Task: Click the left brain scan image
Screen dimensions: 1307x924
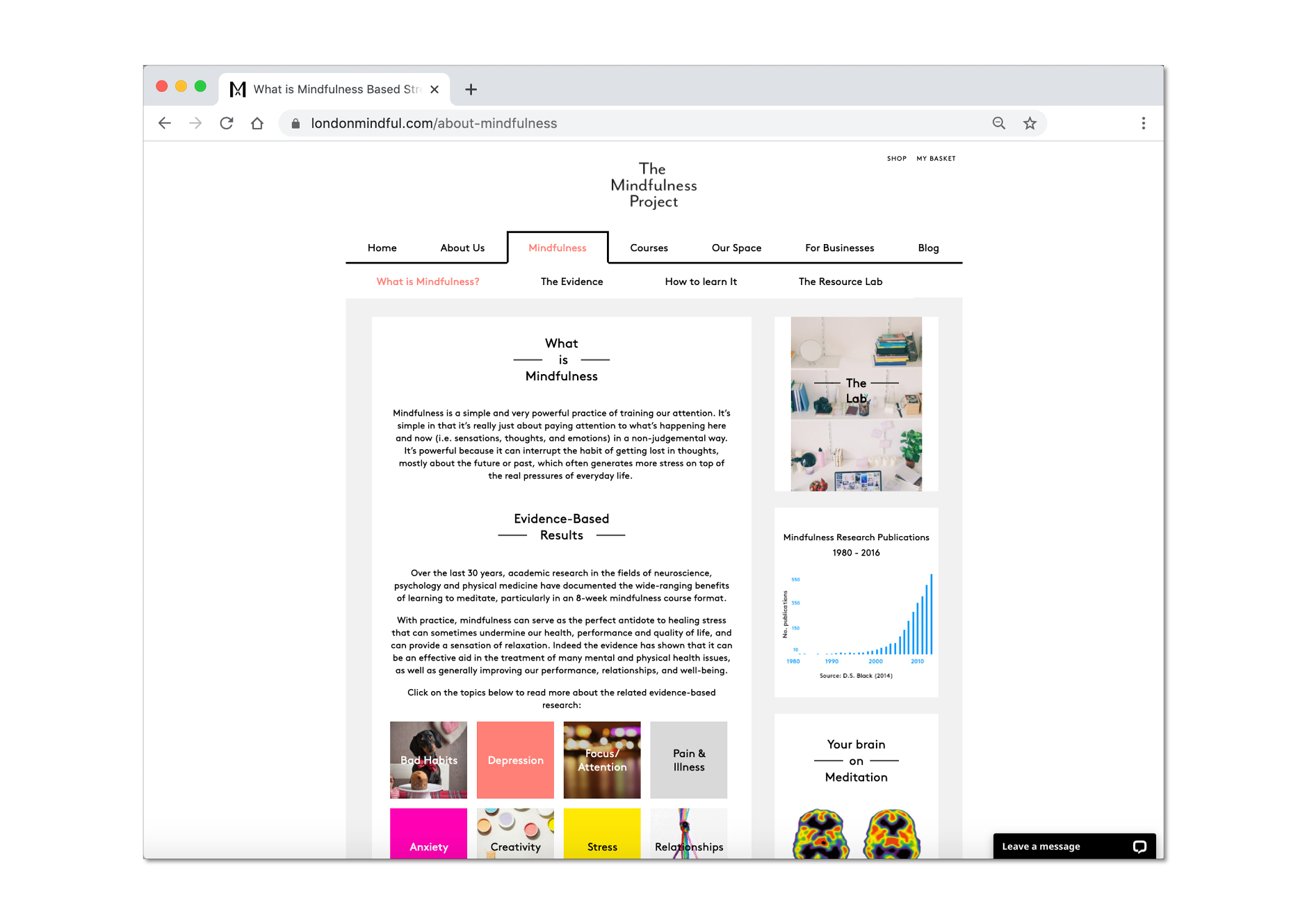Action: (821, 834)
